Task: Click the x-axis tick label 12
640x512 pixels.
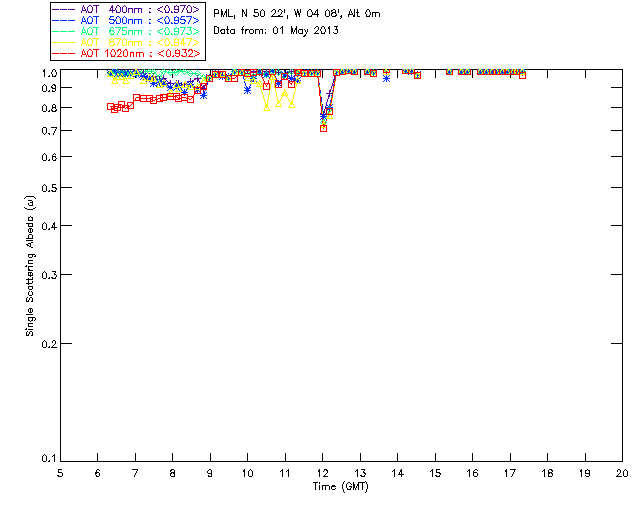Action: (322, 473)
